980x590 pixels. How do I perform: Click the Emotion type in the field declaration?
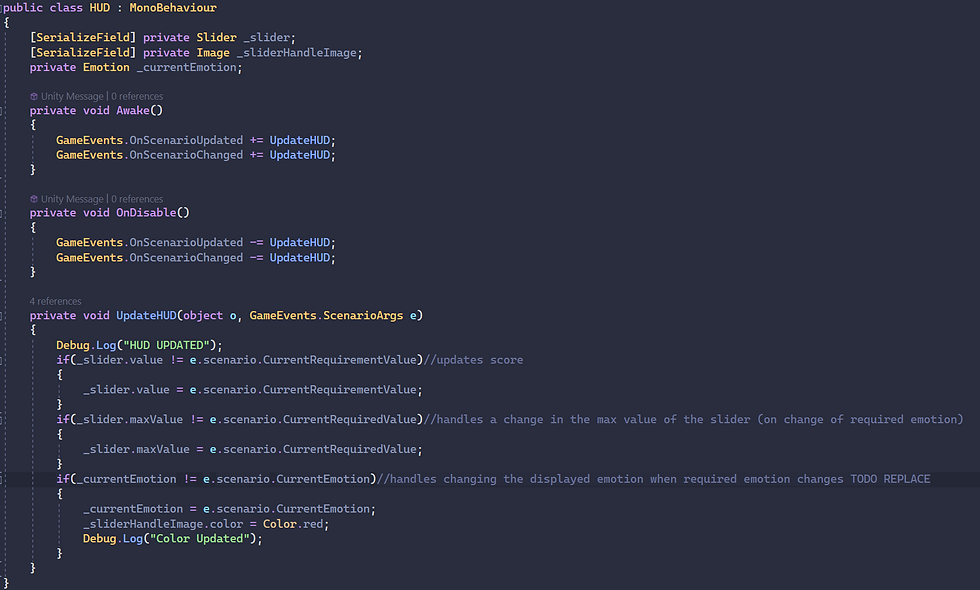106,68
